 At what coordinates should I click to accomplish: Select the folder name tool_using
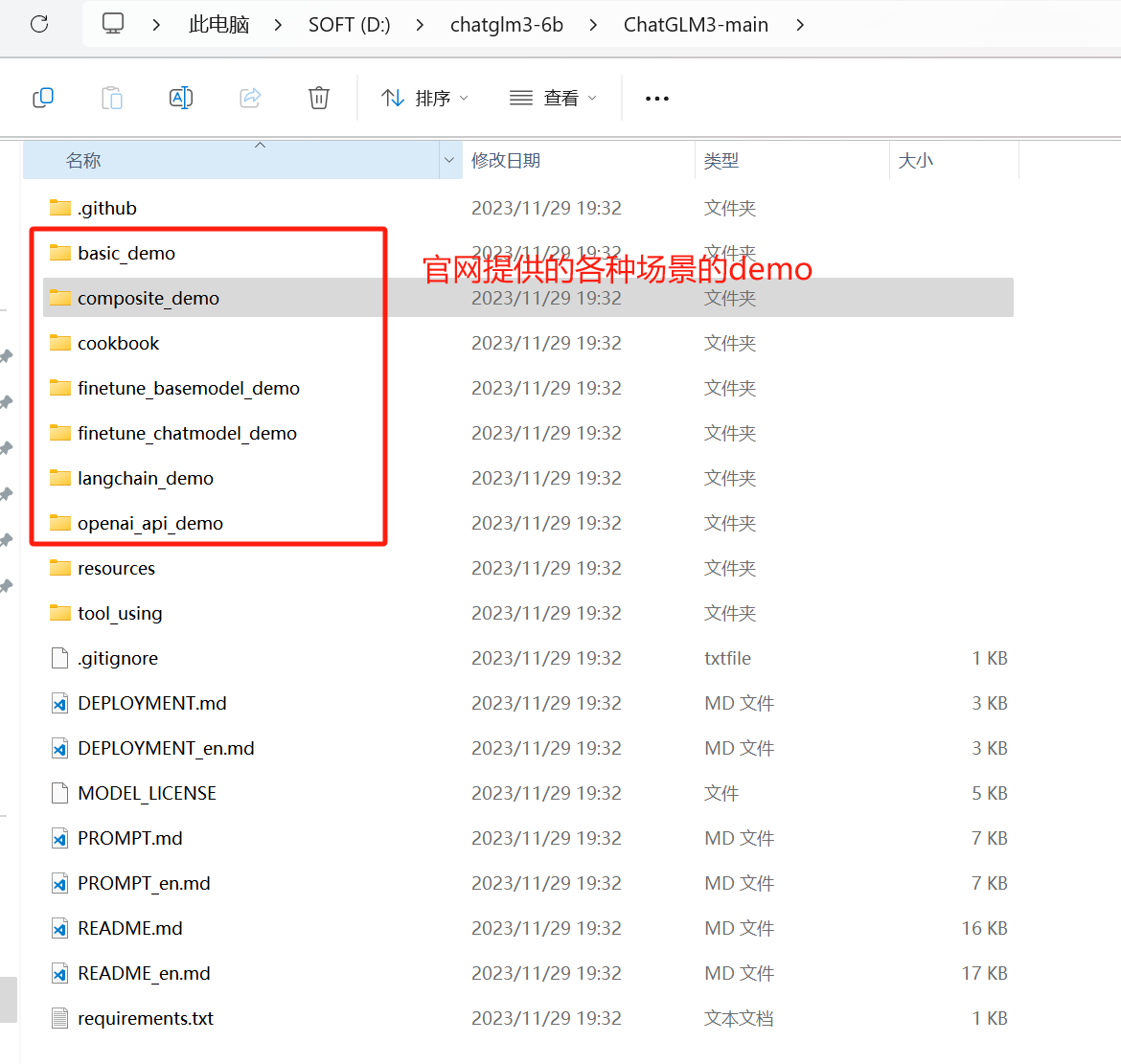click(120, 613)
